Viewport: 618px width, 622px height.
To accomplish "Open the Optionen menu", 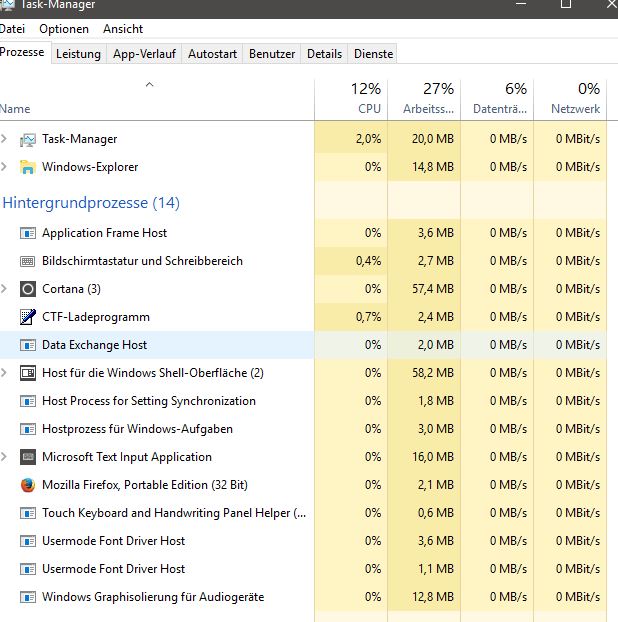I will pos(64,29).
